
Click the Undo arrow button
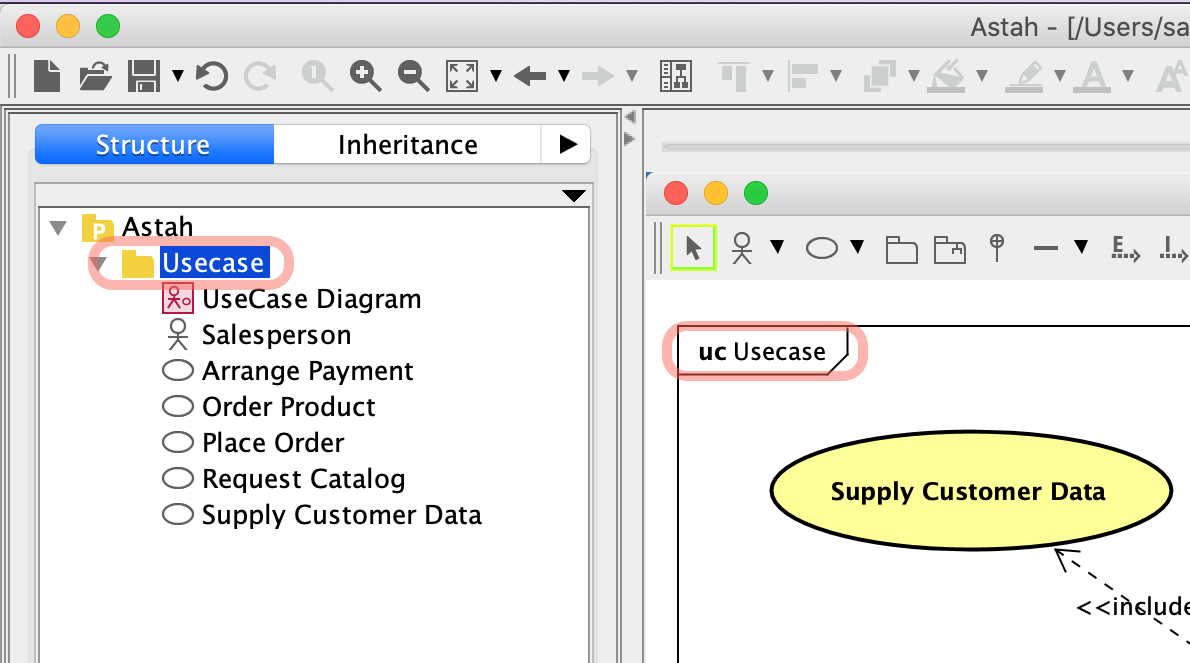(211, 75)
